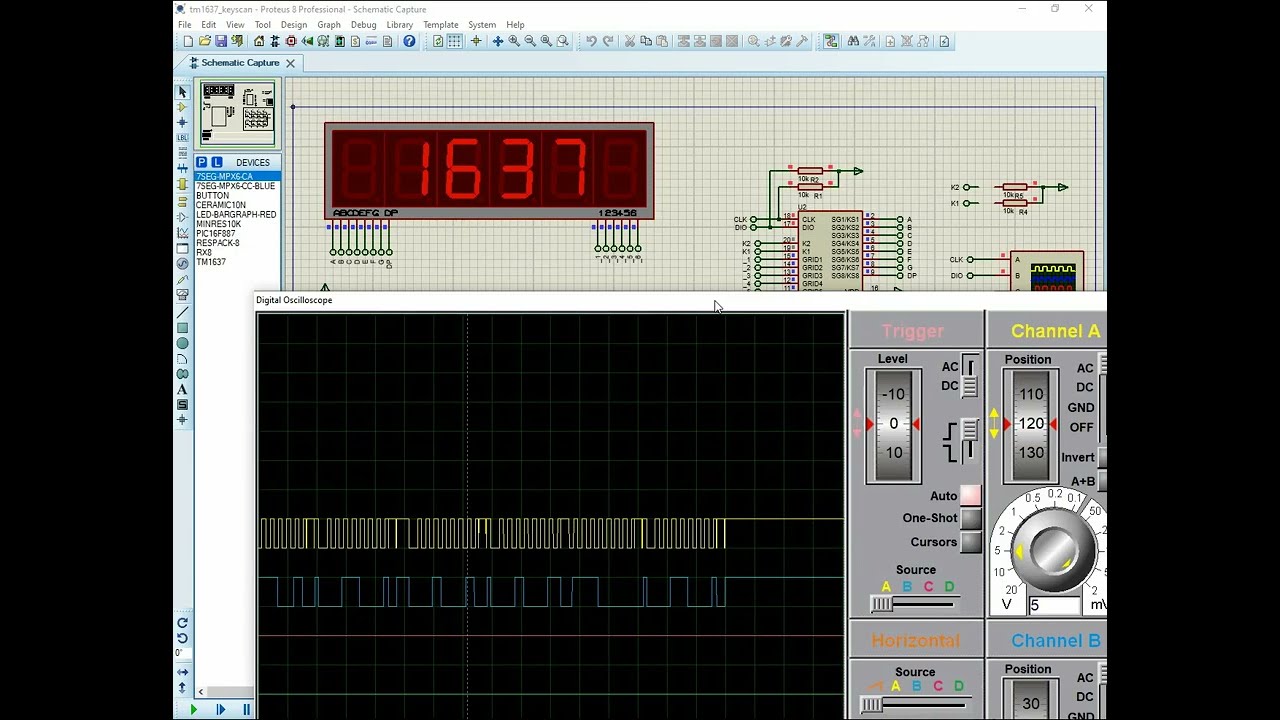1280x720 pixels.
Task: Click the Pick Devices 'P' button
Action: [202, 162]
